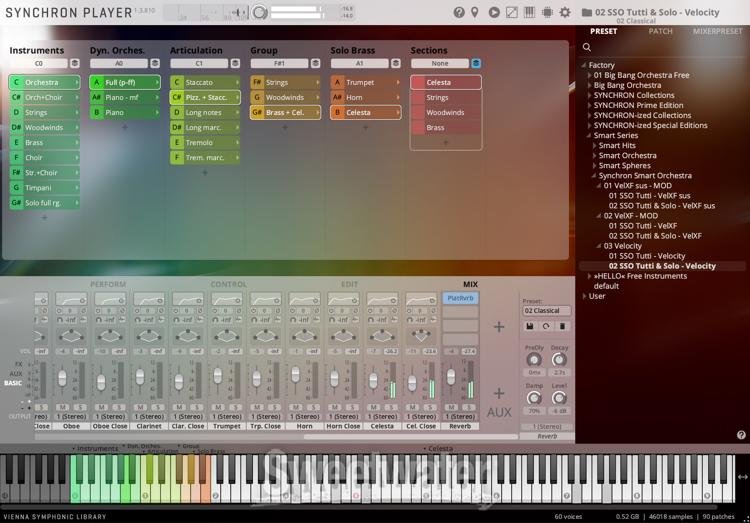Collapse the Smart Series folder
750x523 pixels.
pyautogui.click(x=589, y=135)
